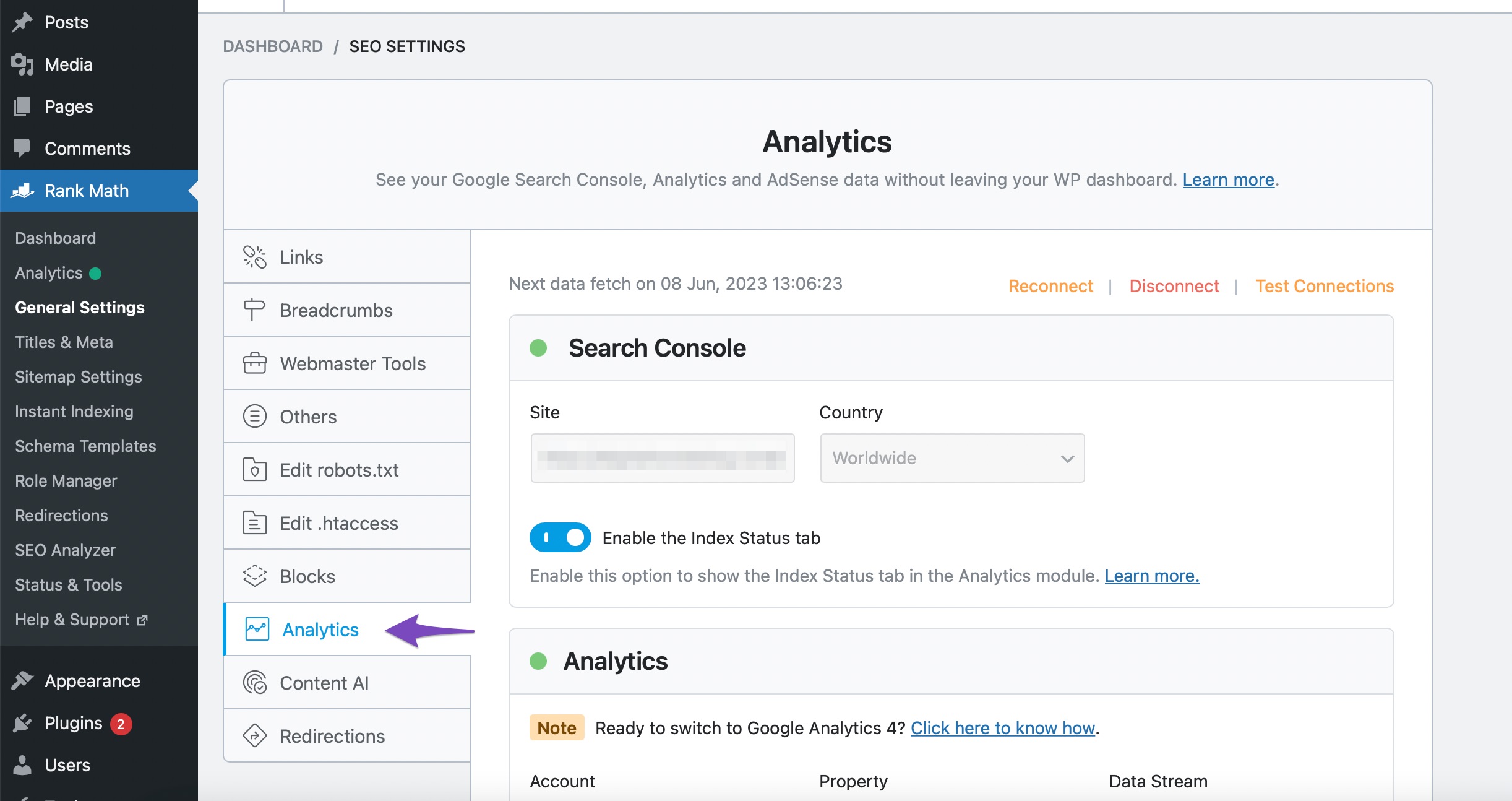
Task: Expand the Country dropdown to select region
Action: [x=950, y=459]
